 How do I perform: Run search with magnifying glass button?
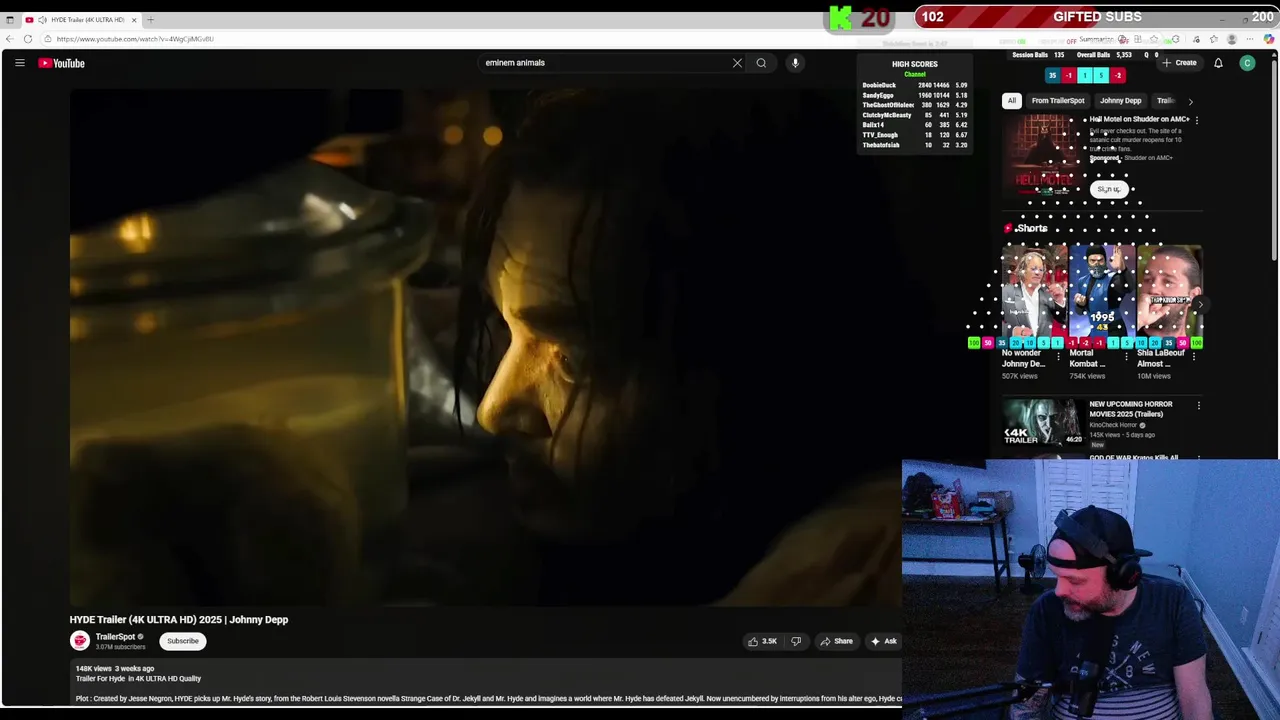(761, 63)
